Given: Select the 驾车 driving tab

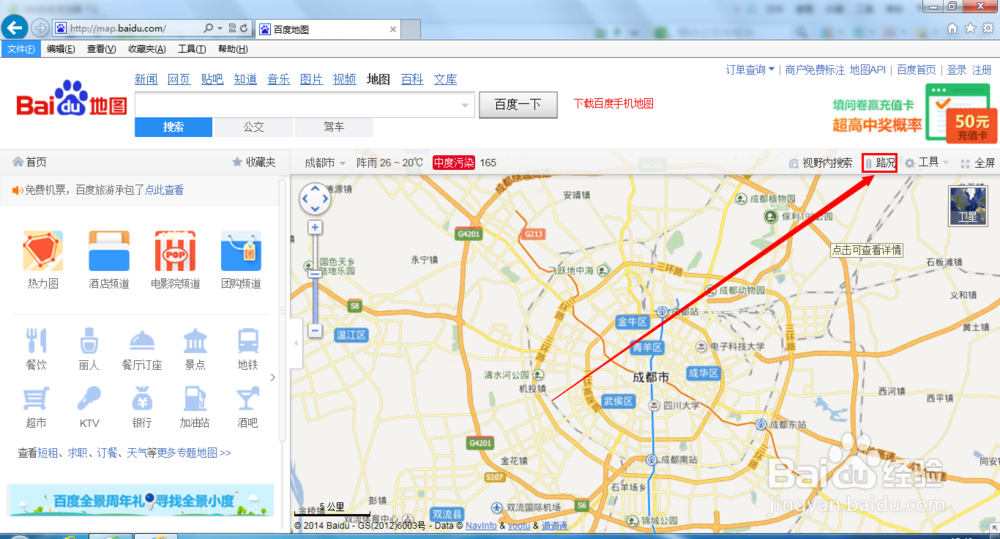Looking at the screenshot, I should point(334,127).
